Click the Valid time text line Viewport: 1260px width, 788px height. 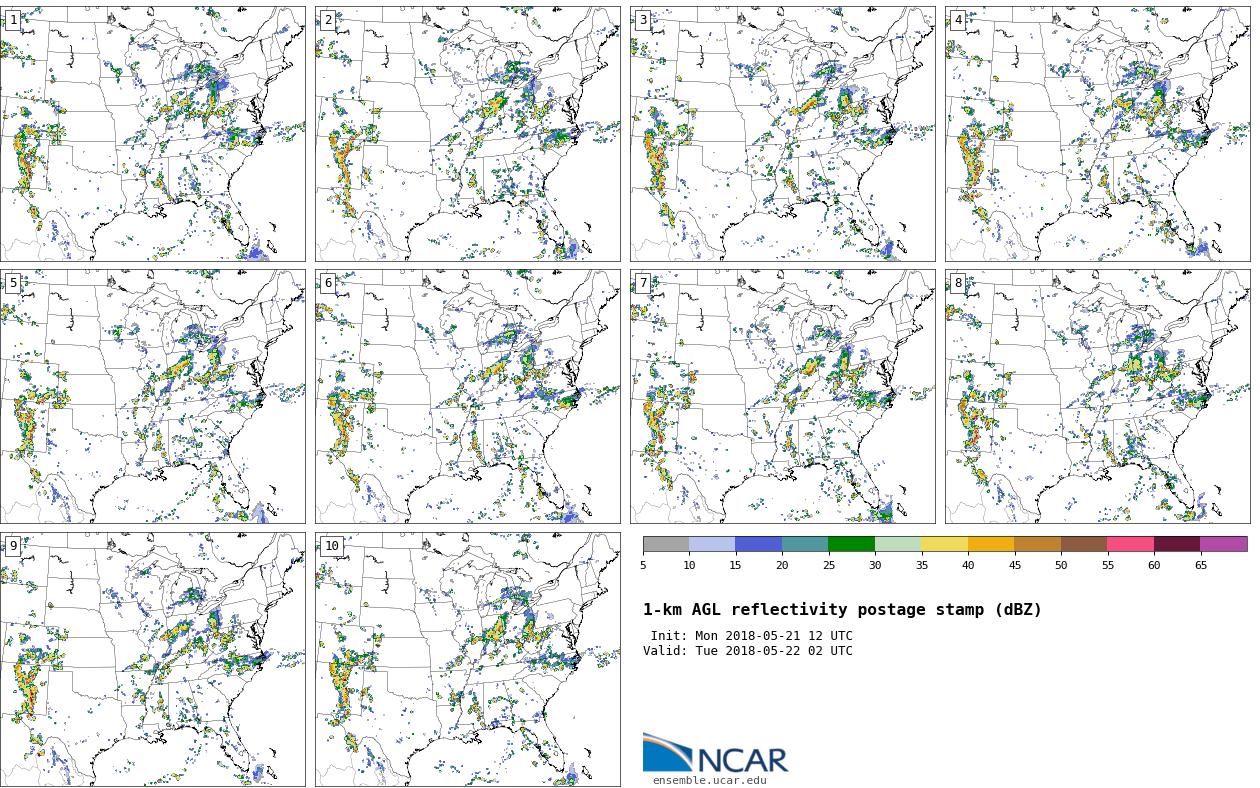pos(748,652)
